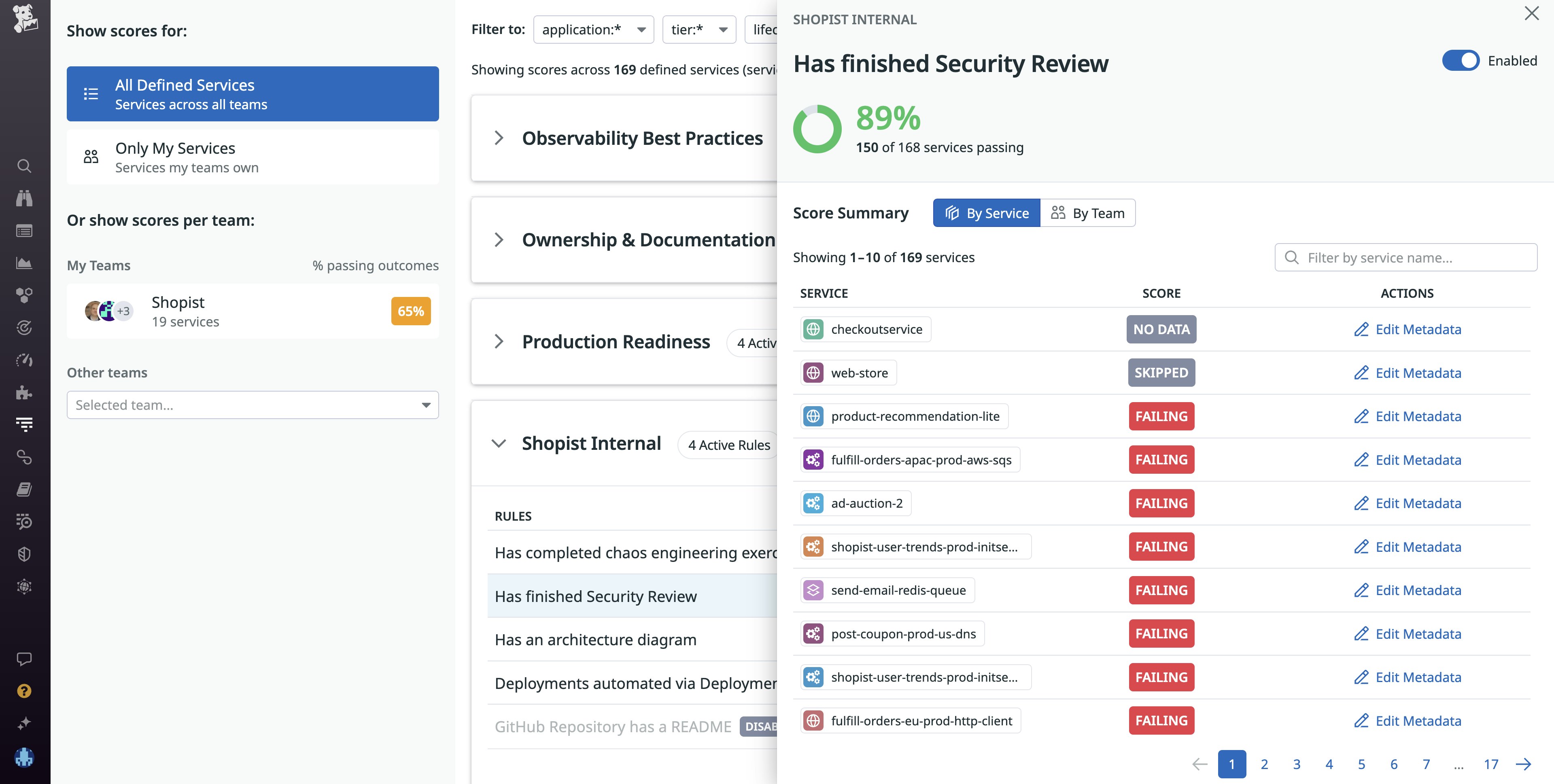Switch to By Team tab
The image size is (1554, 784).
[1088, 214]
